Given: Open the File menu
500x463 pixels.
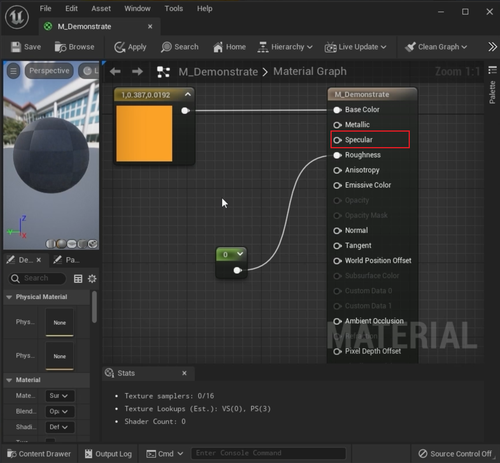Looking at the screenshot, I should tap(45, 8).
